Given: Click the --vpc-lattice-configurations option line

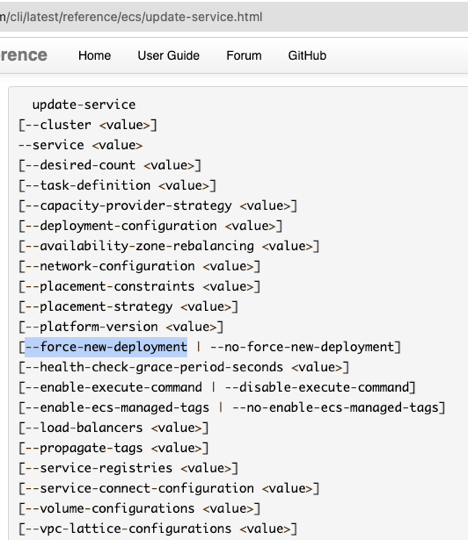Looking at the screenshot, I should point(158,529).
